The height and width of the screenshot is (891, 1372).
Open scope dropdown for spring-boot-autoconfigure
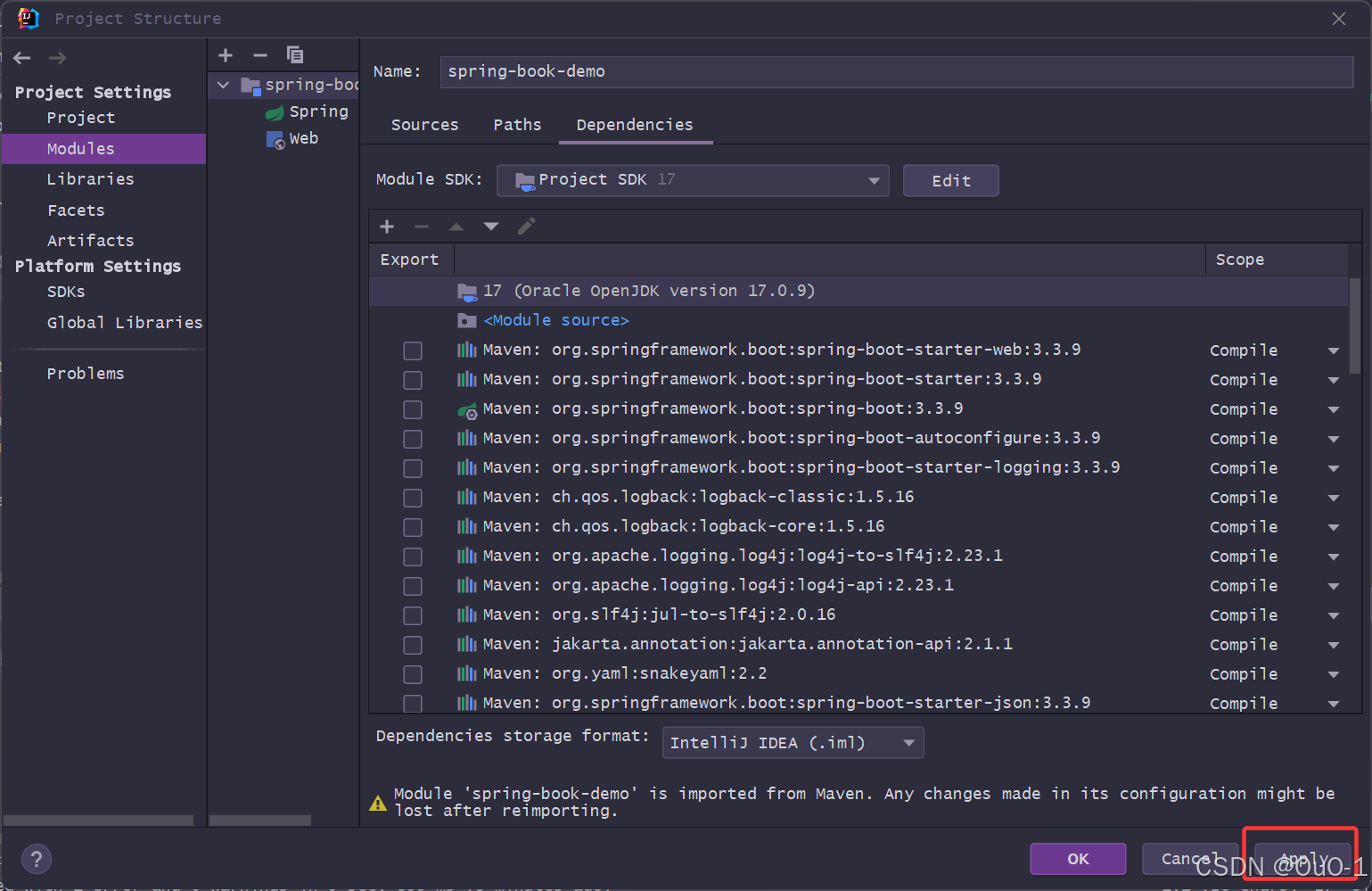coord(1334,439)
